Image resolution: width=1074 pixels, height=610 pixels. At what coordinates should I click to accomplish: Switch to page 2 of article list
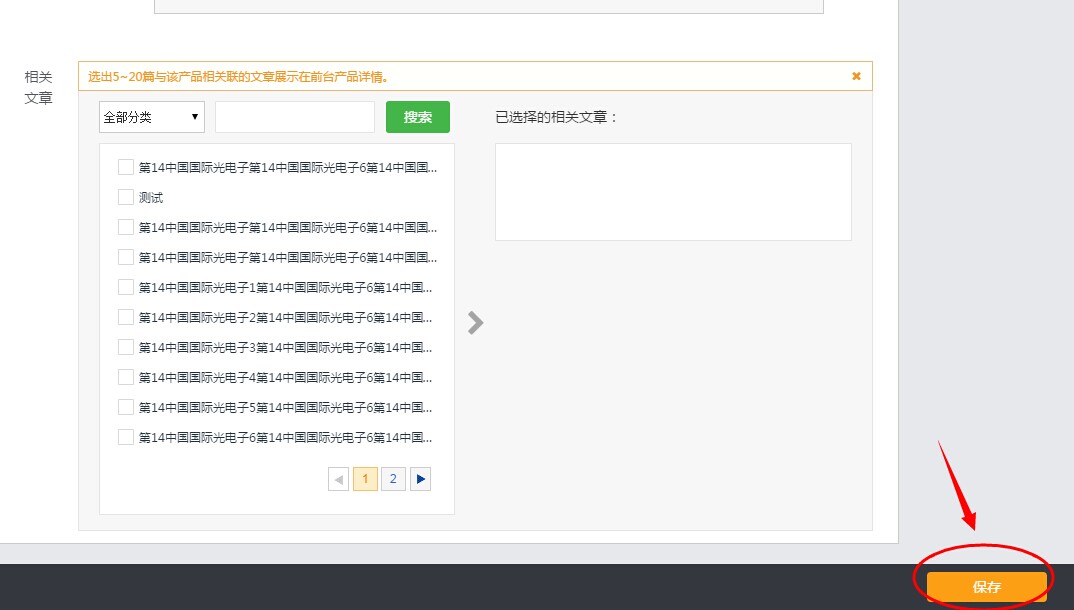coord(393,479)
